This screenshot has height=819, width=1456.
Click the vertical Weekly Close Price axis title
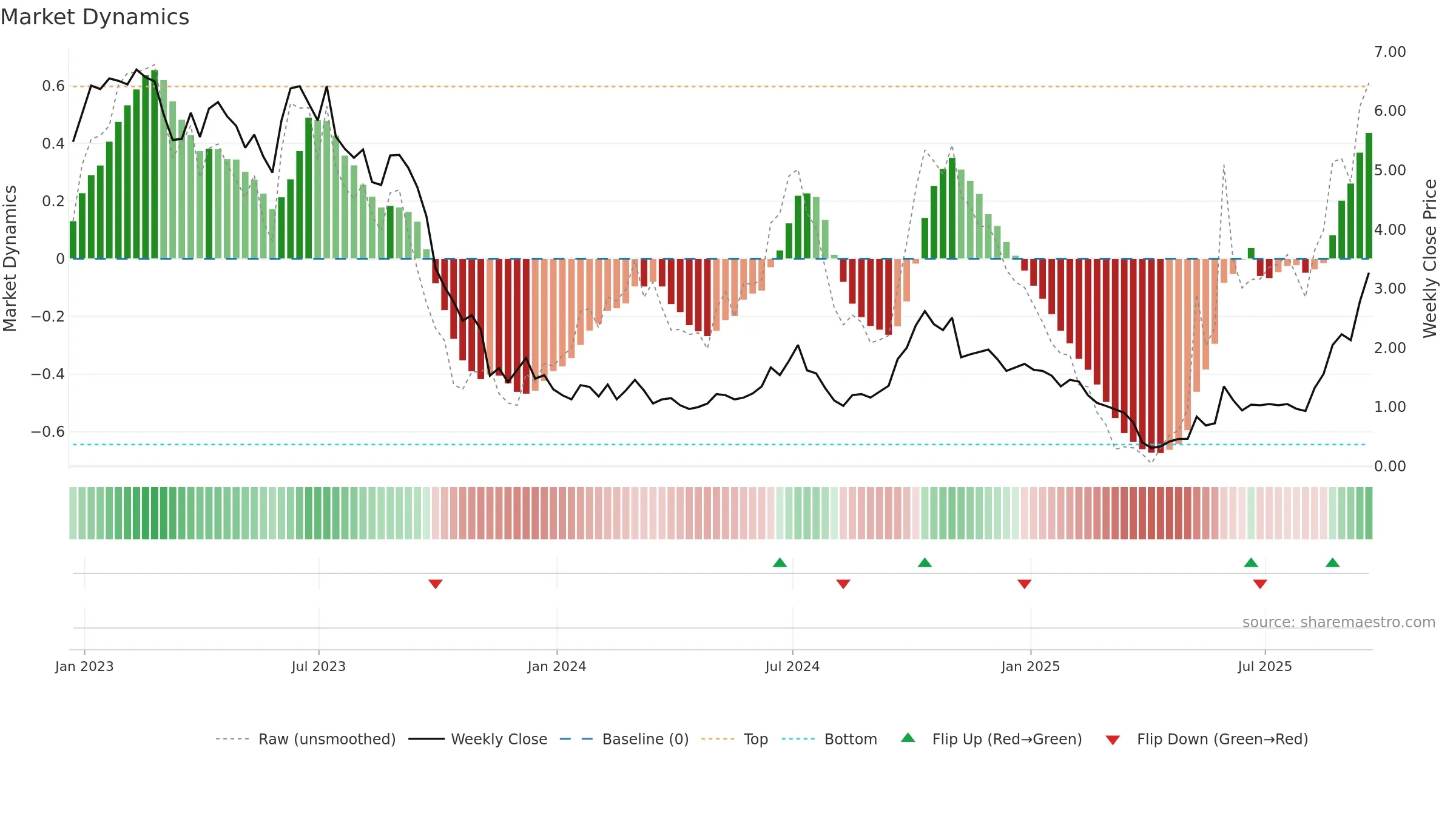1431,258
